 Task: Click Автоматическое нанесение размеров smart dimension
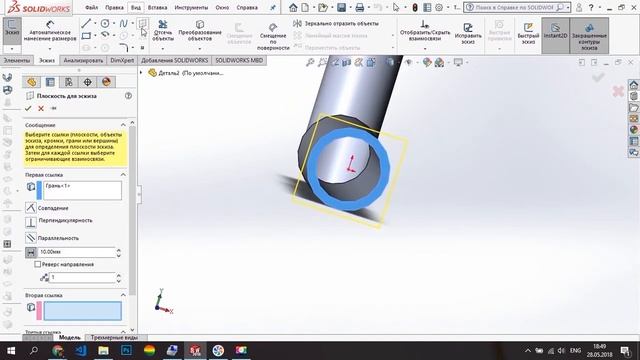(50, 31)
